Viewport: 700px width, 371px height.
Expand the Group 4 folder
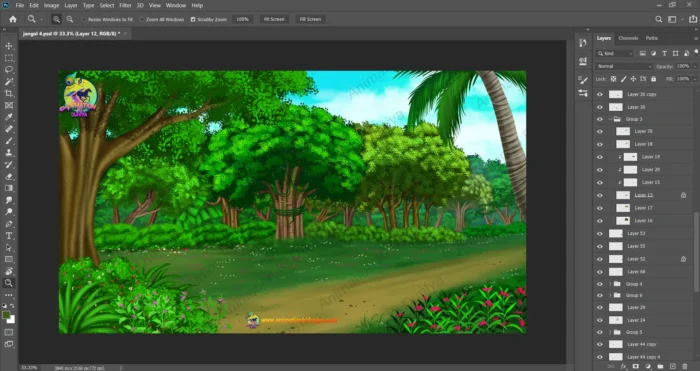[610, 284]
